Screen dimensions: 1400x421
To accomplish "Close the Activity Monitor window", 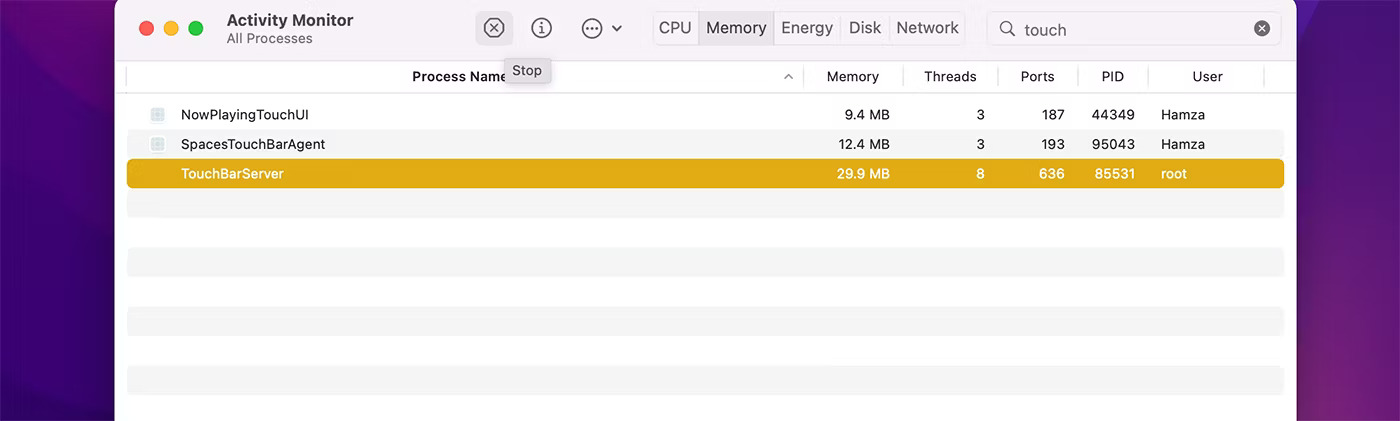I will click(x=147, y=28).
